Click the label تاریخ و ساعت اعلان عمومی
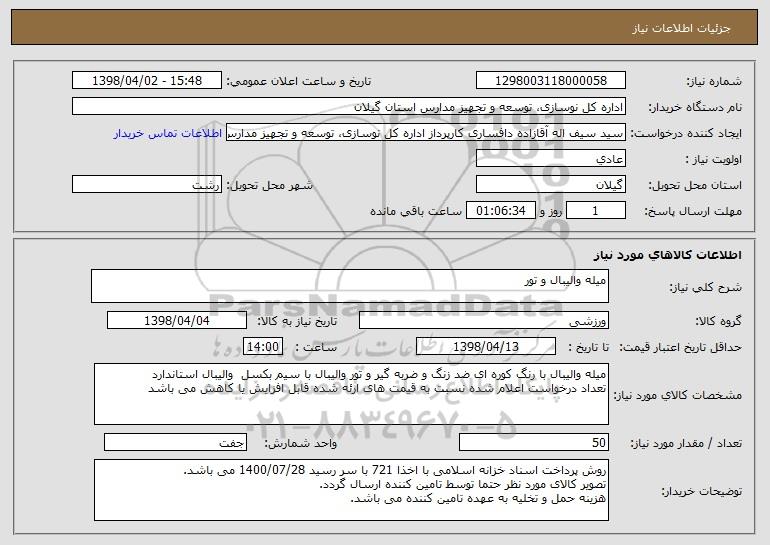The width and height of the screenshot is (770, 545). 299,82
